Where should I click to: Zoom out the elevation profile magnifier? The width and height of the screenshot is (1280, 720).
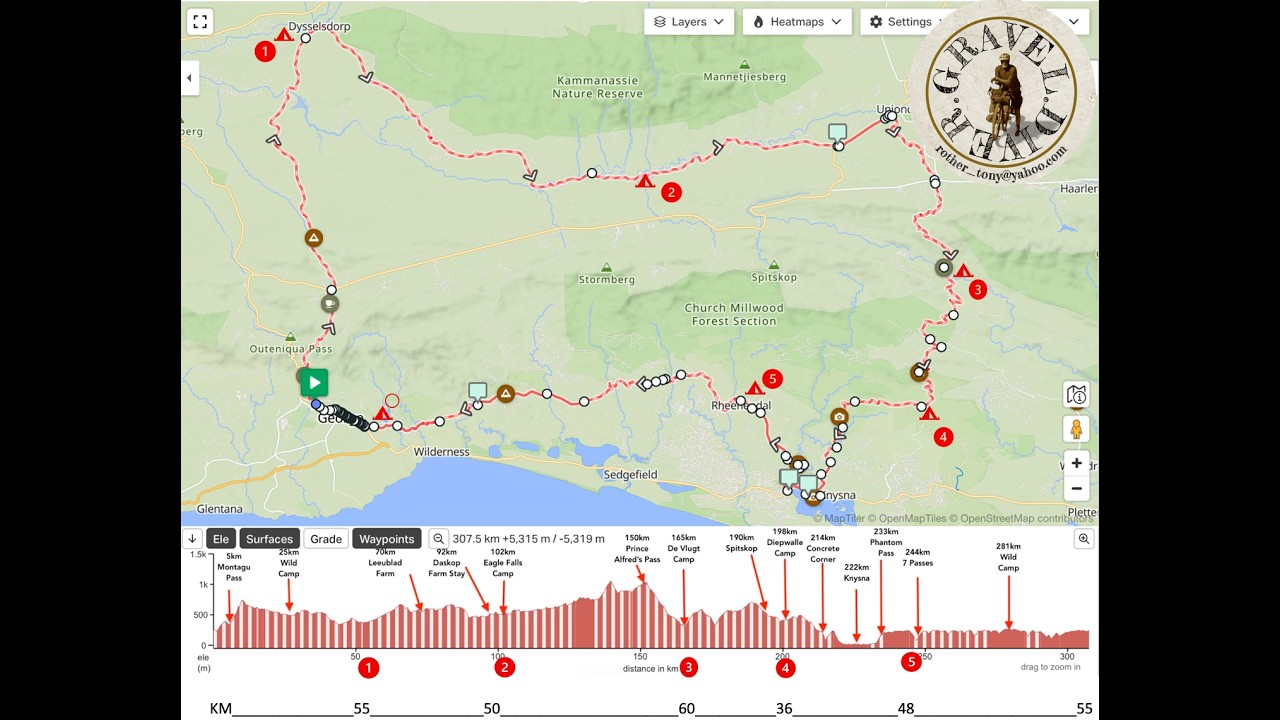point(438,539)
